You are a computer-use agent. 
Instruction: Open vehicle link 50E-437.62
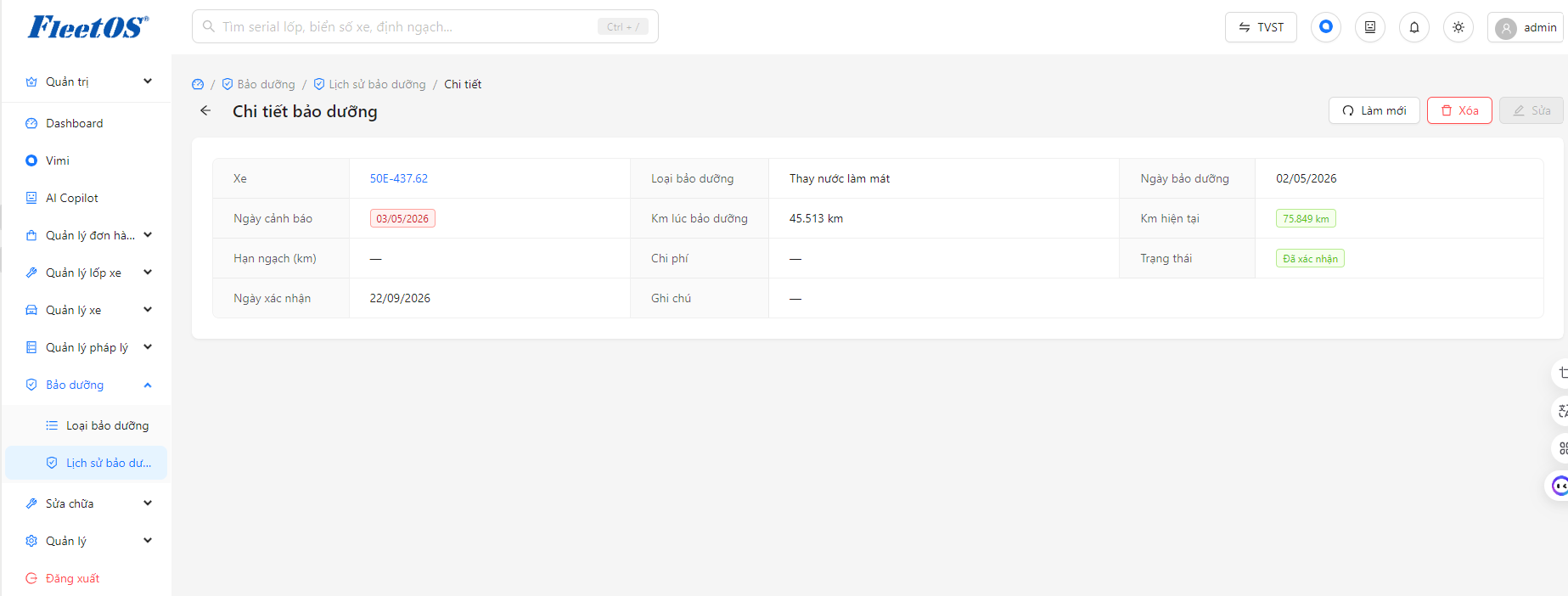pyautogui.click(x=399, y=178)
